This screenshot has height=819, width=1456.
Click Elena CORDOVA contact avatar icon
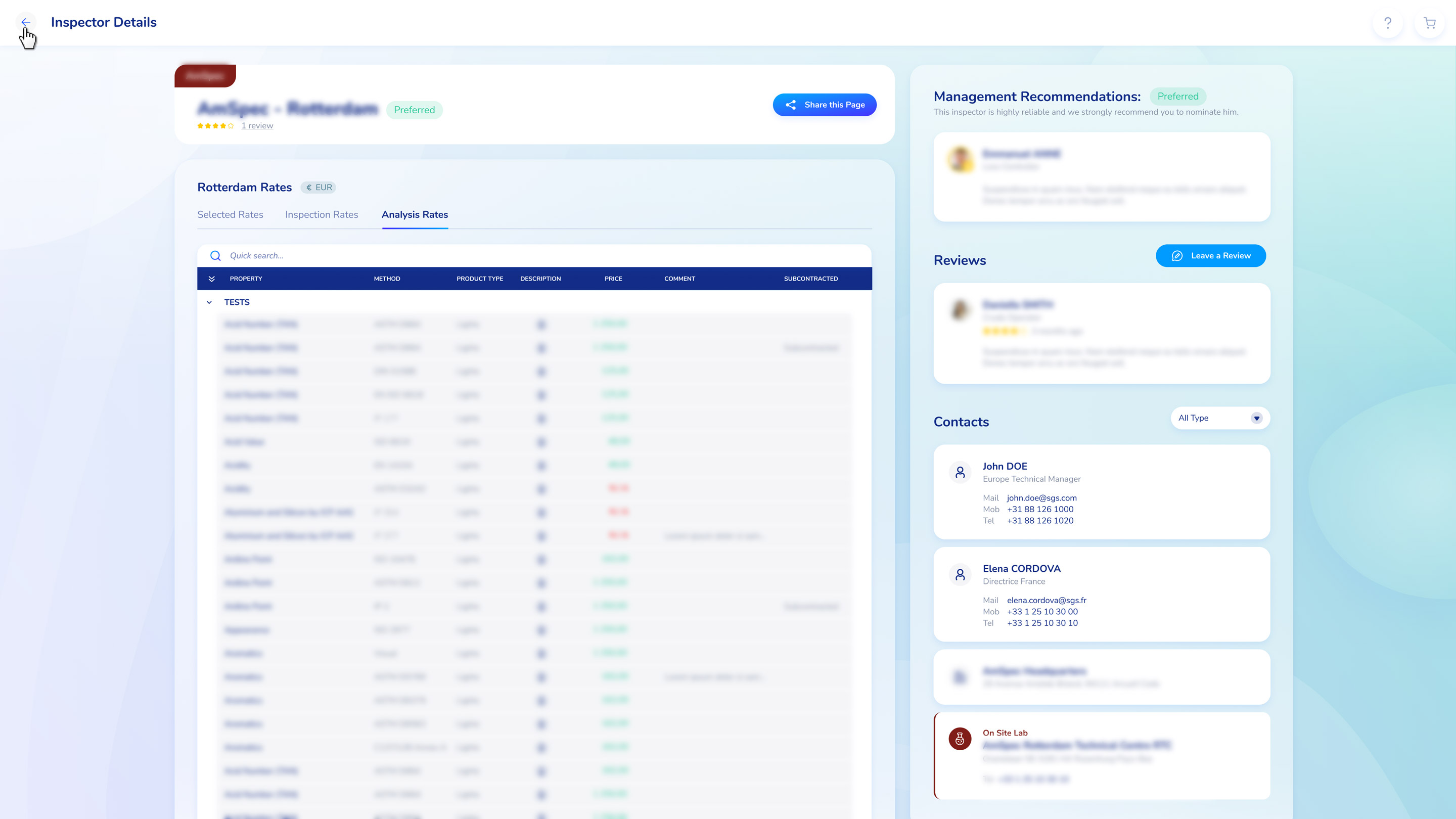[960, 574]
